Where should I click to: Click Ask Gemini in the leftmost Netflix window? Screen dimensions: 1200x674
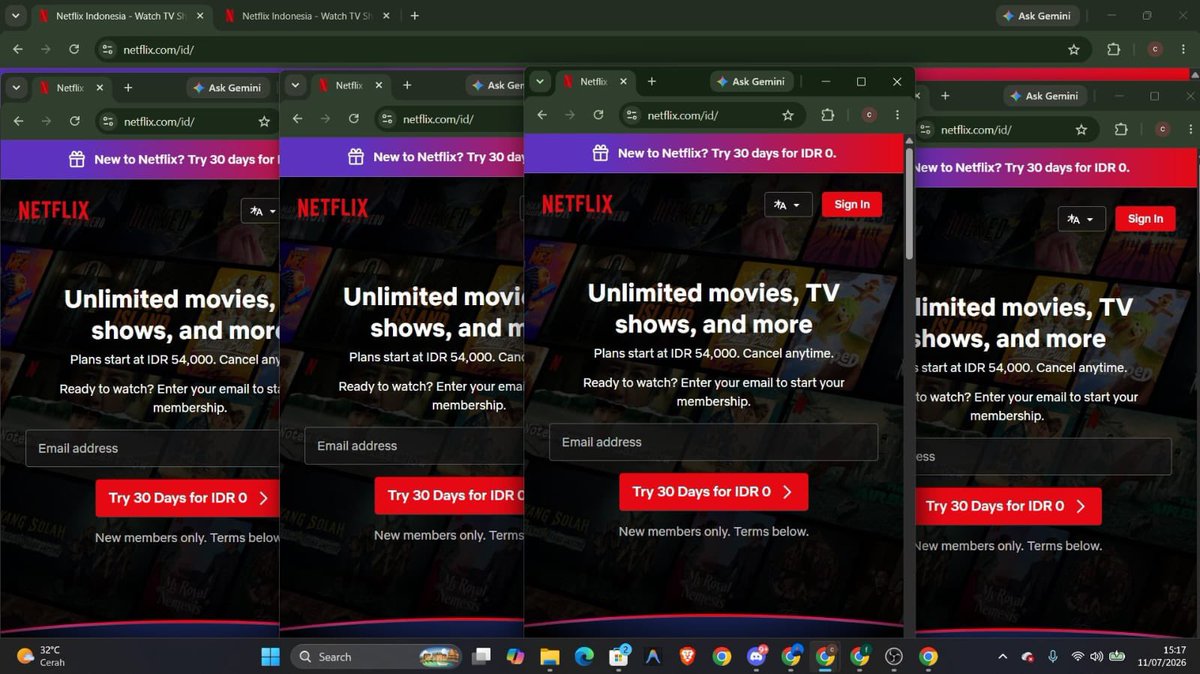[228, 88]
